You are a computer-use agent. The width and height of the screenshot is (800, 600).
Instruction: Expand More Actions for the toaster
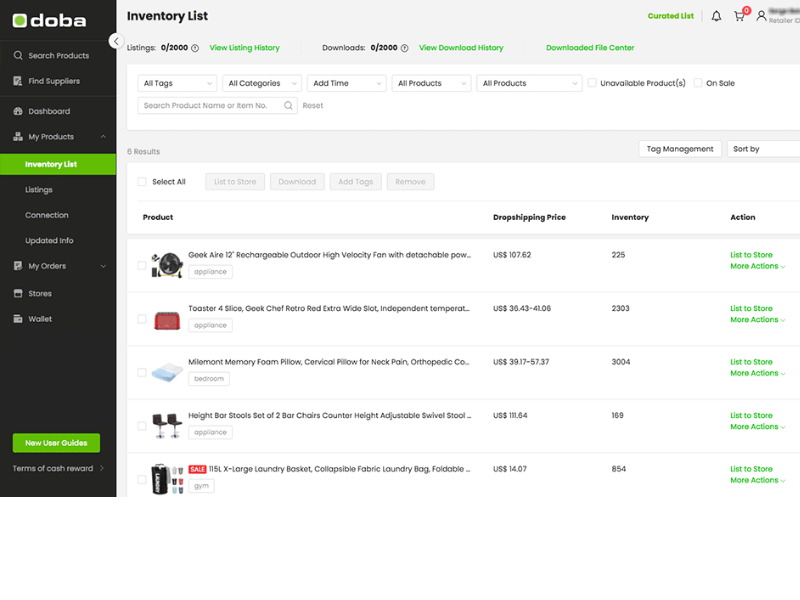(x=757, y=320)
